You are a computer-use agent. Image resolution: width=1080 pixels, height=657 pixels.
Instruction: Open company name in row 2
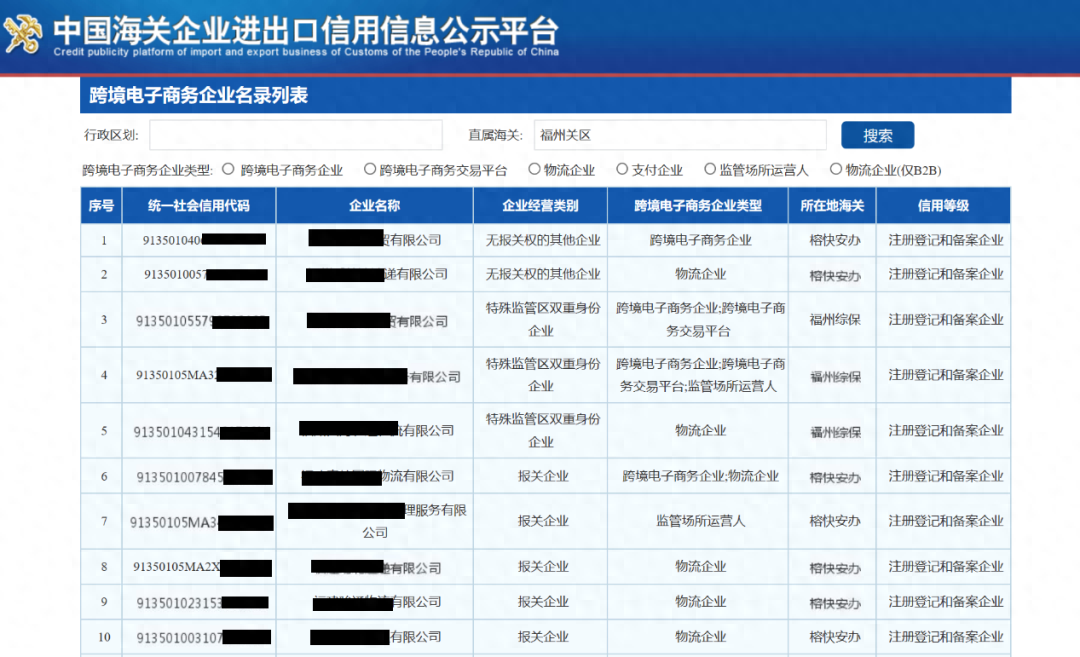coord(377,274)
